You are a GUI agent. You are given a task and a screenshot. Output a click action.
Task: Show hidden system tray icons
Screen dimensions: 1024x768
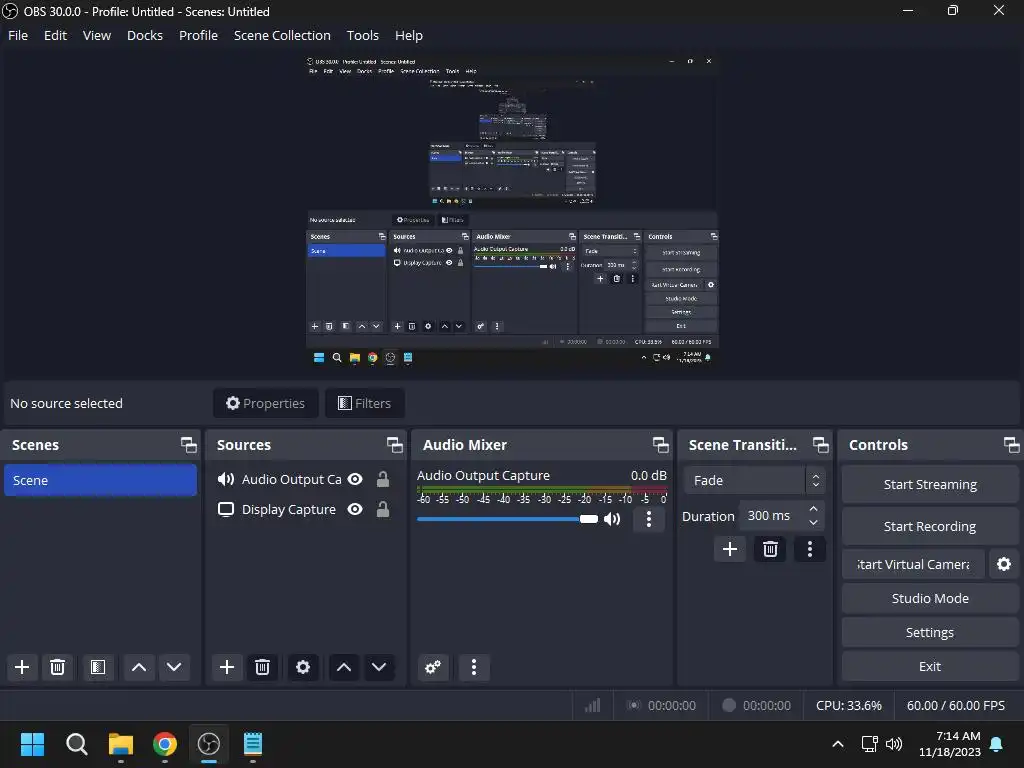pos(838,744)
